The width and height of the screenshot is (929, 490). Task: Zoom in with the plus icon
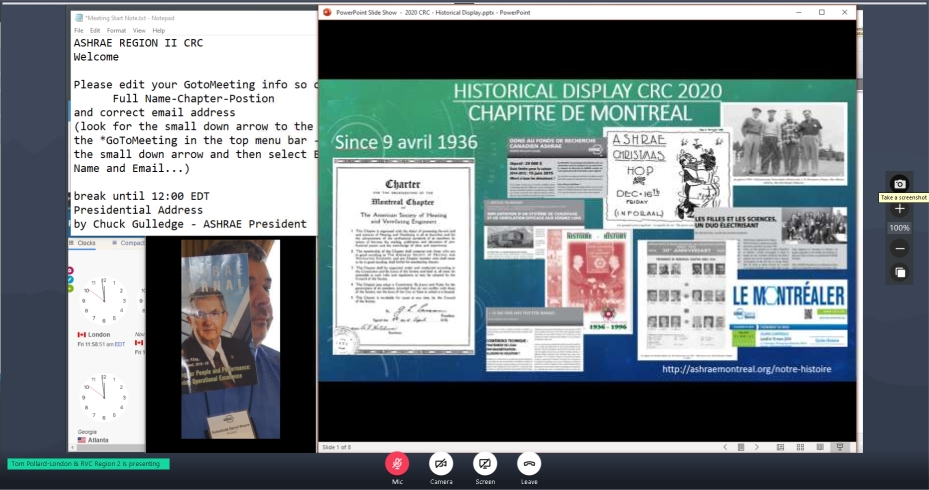tap(899, 209)
